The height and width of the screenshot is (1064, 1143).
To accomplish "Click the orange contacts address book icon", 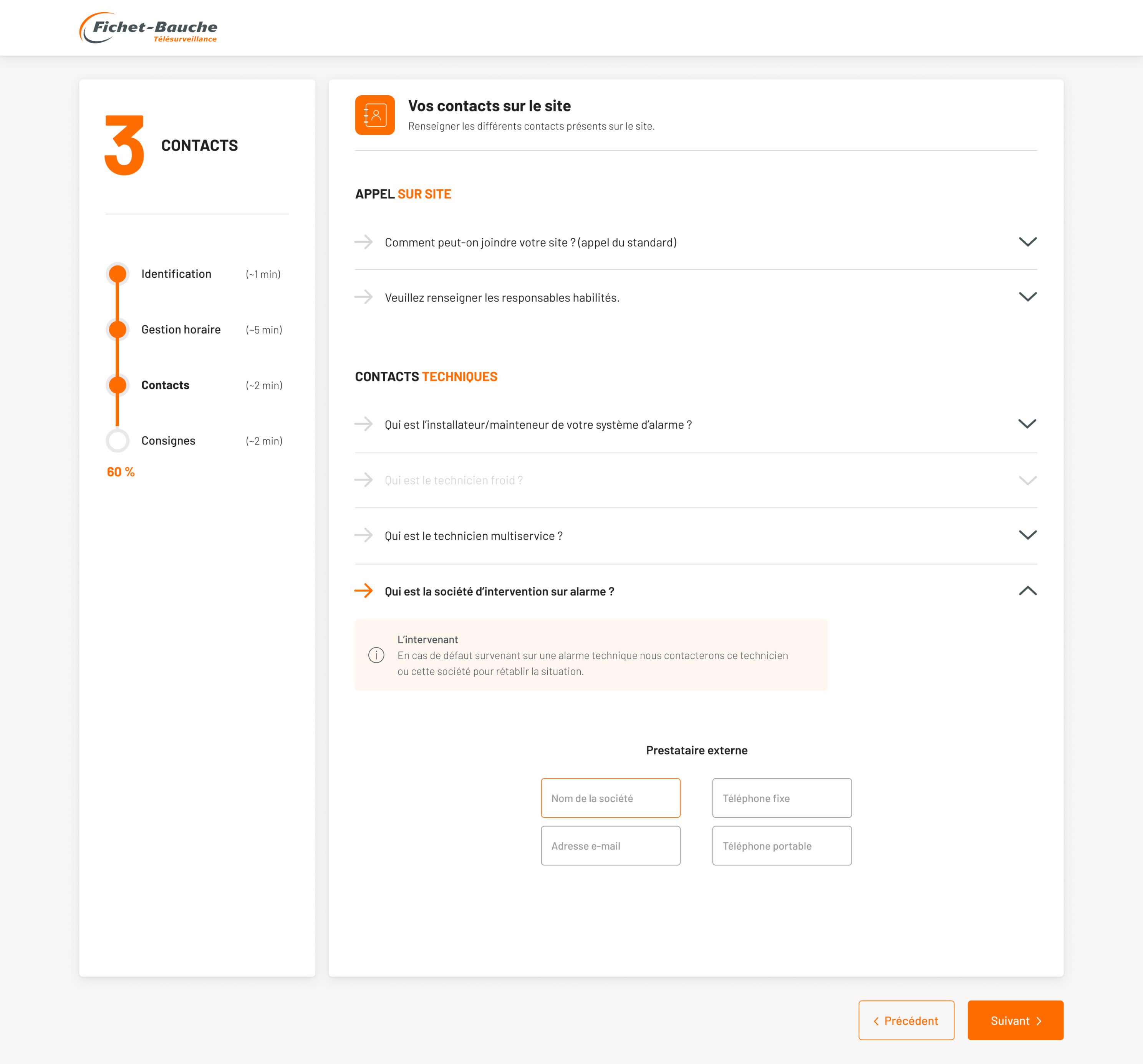I will [x=374, y=115].
